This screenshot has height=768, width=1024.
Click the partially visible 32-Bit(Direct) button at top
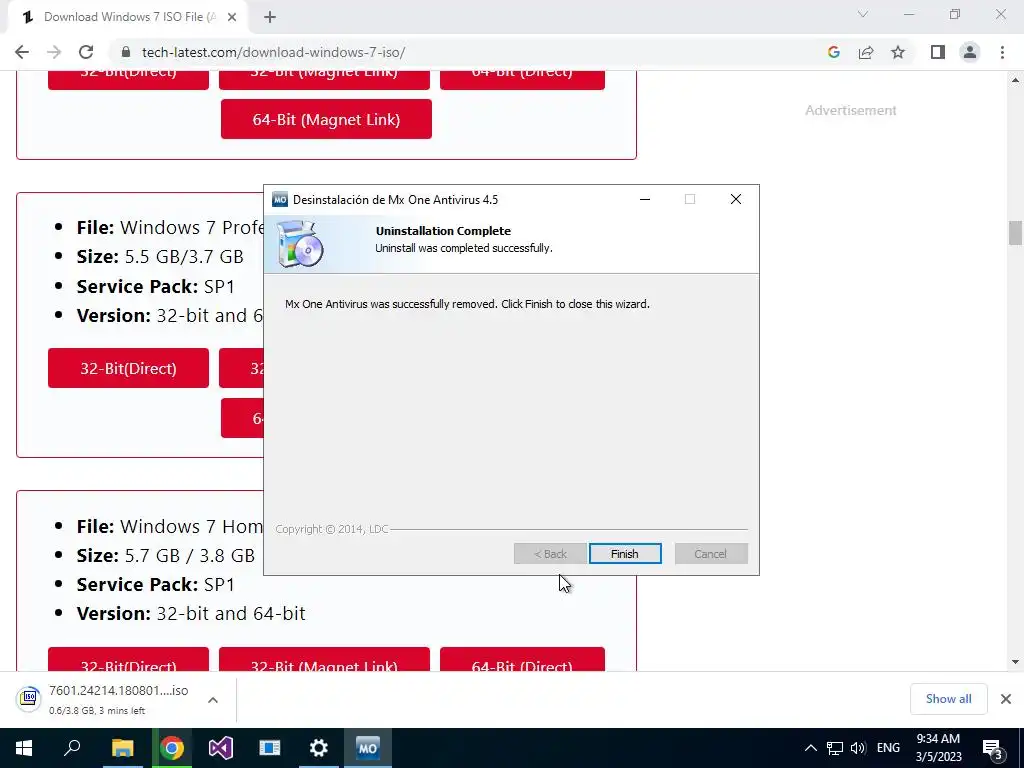pos(129,80)
